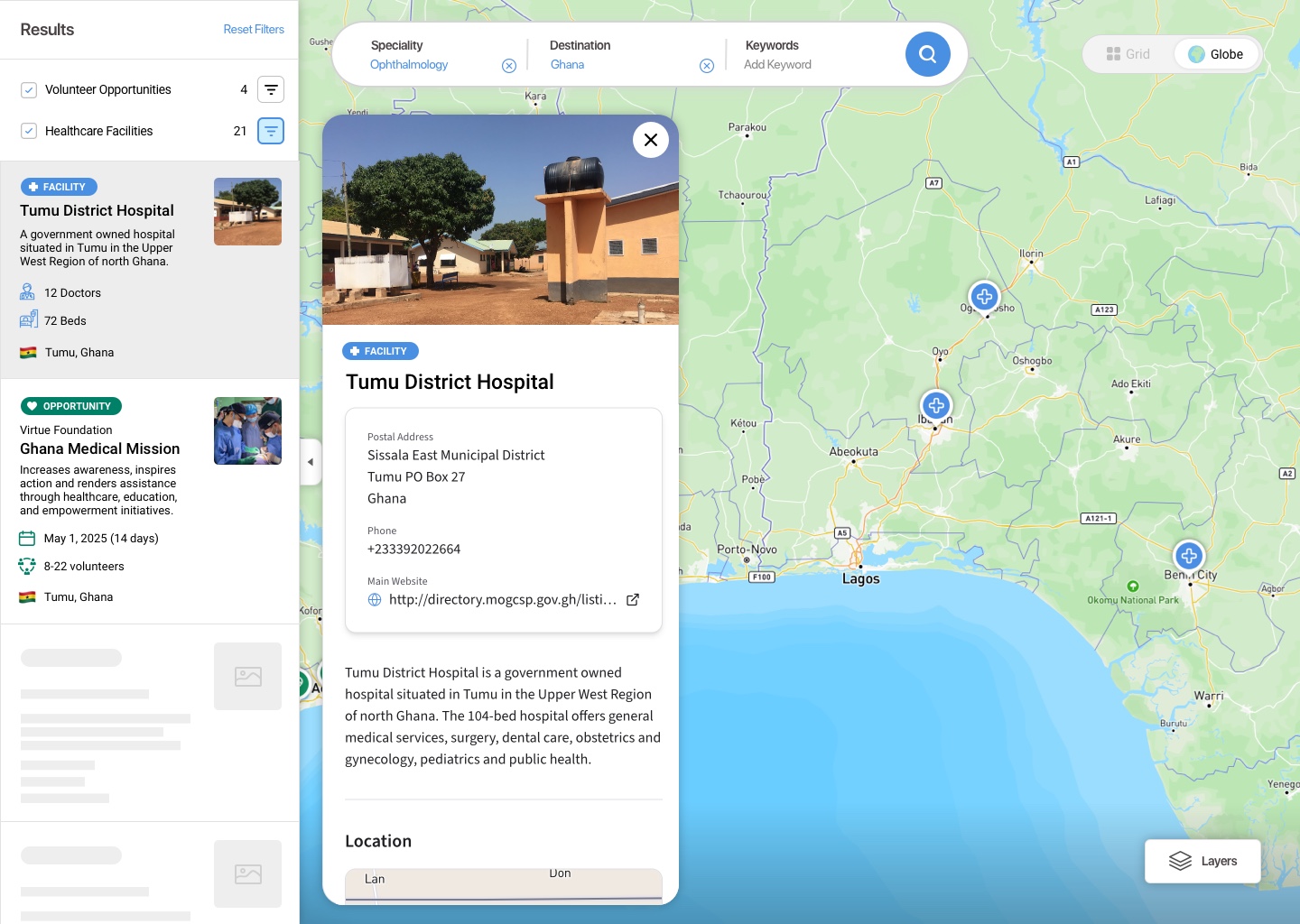The height and width of the screenshot is (924, 1300).
Task: Click the globe icon beside website URL
Action: [375, 599]
